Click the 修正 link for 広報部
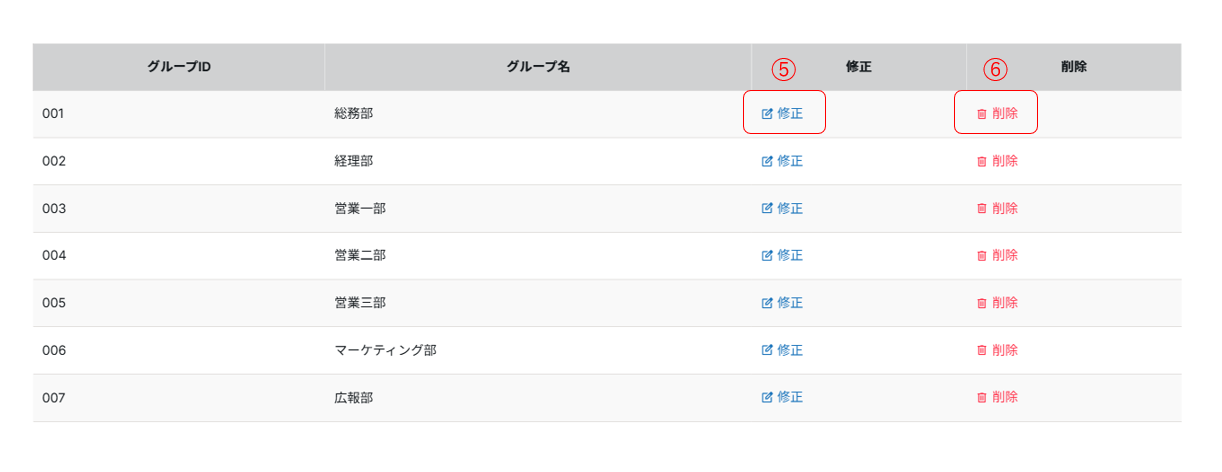The width and height of the screenshot is (1222, 472). coord(790,398)
